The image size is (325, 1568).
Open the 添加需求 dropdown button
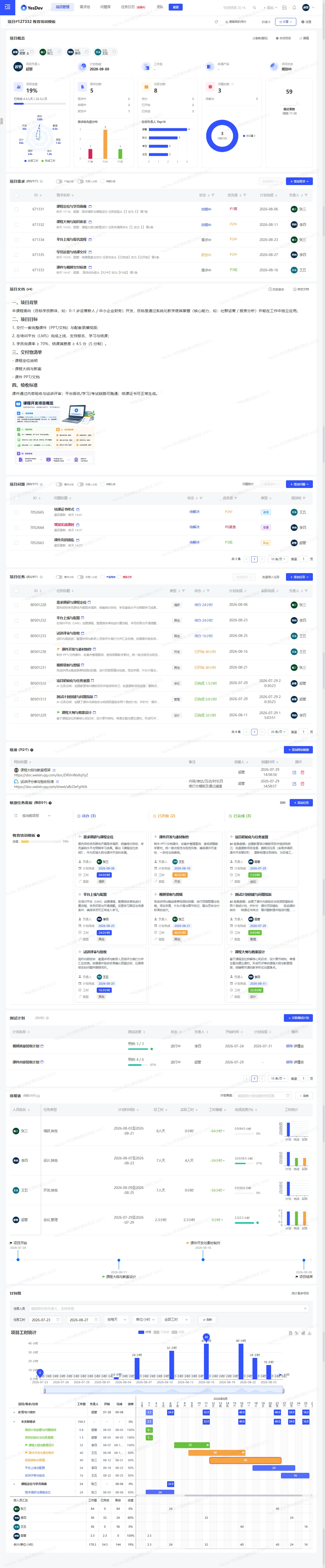299,181
